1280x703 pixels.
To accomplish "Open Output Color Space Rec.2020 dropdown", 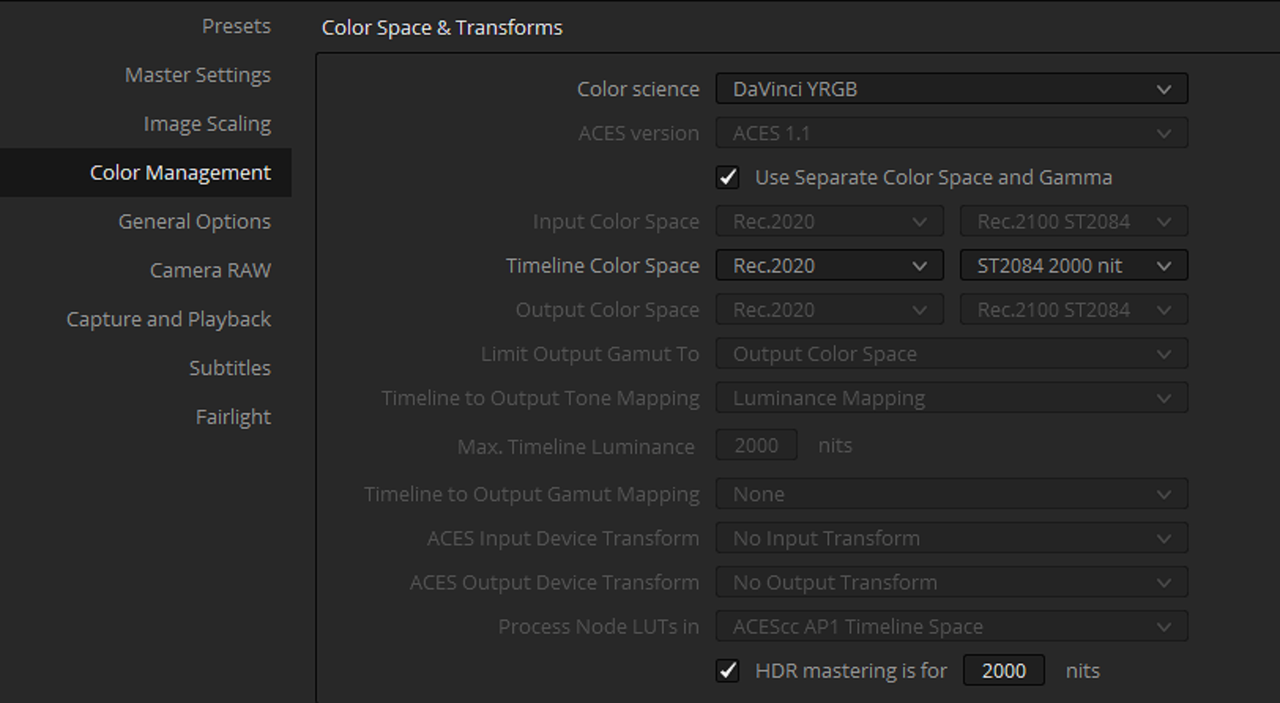I will pos(829,310).
